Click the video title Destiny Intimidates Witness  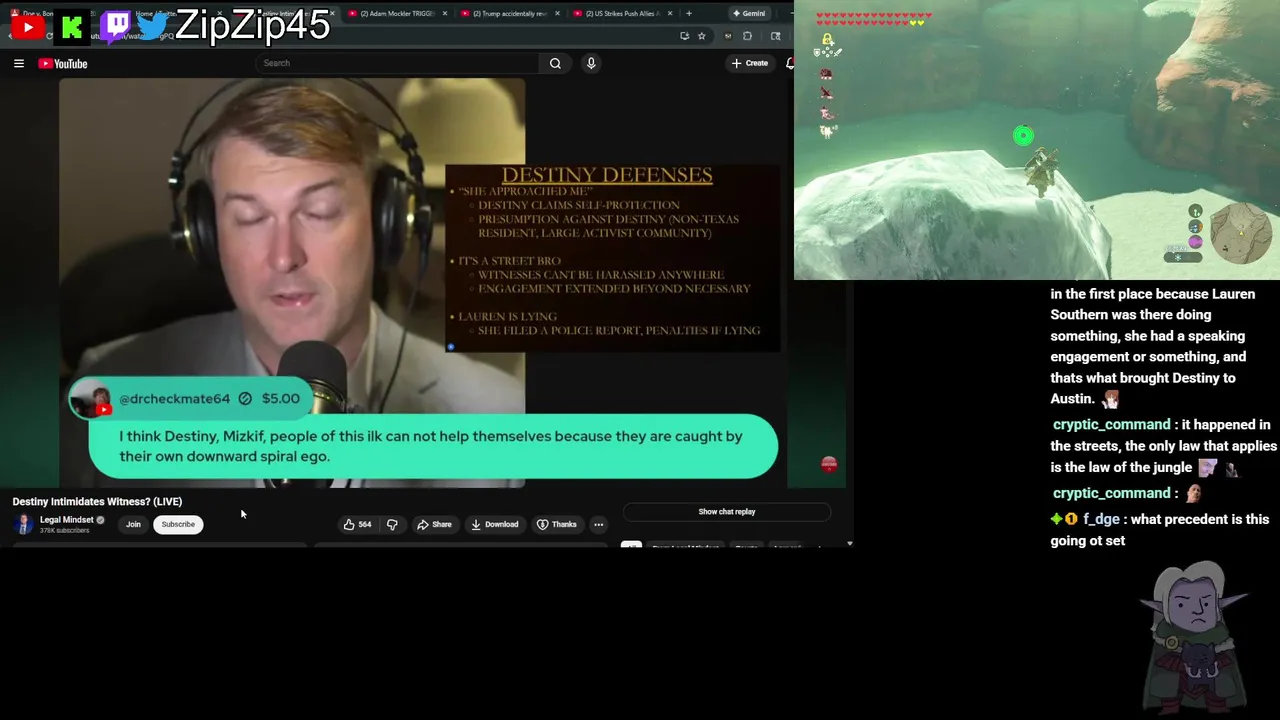(97, 502)
